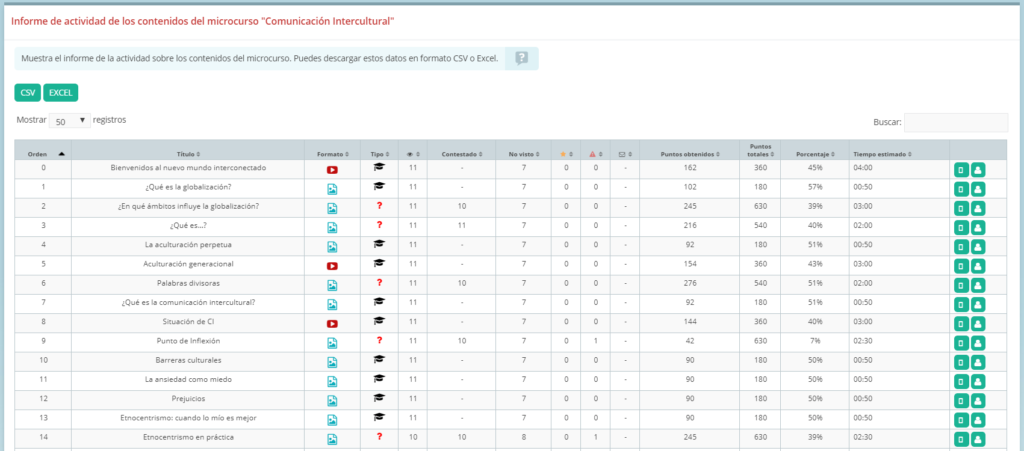Open the user icon button for "Etnocentrismo: cuando lo mío es mejor"
Image resolution: width=1024 pixels, height=451 pixels.
pyautogui.click(x=978, y=420)
